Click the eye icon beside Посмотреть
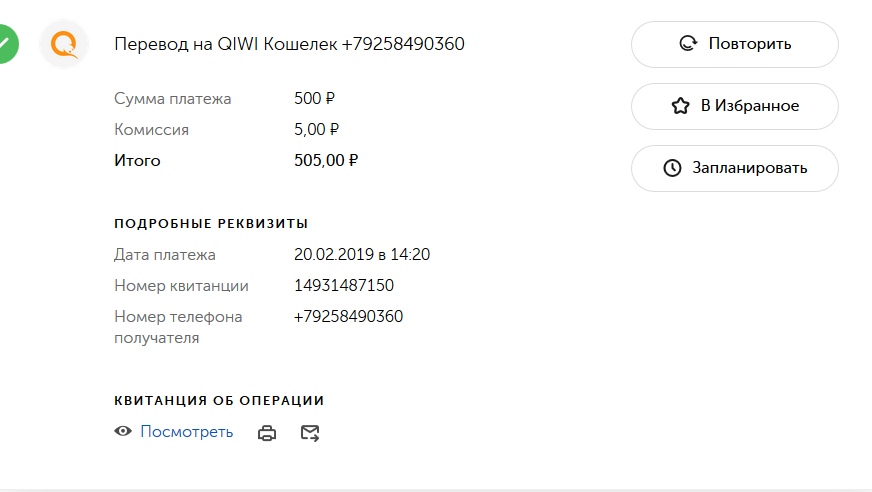Image resolution: width=872 pixels, height=492 pixels. [123, 432]
